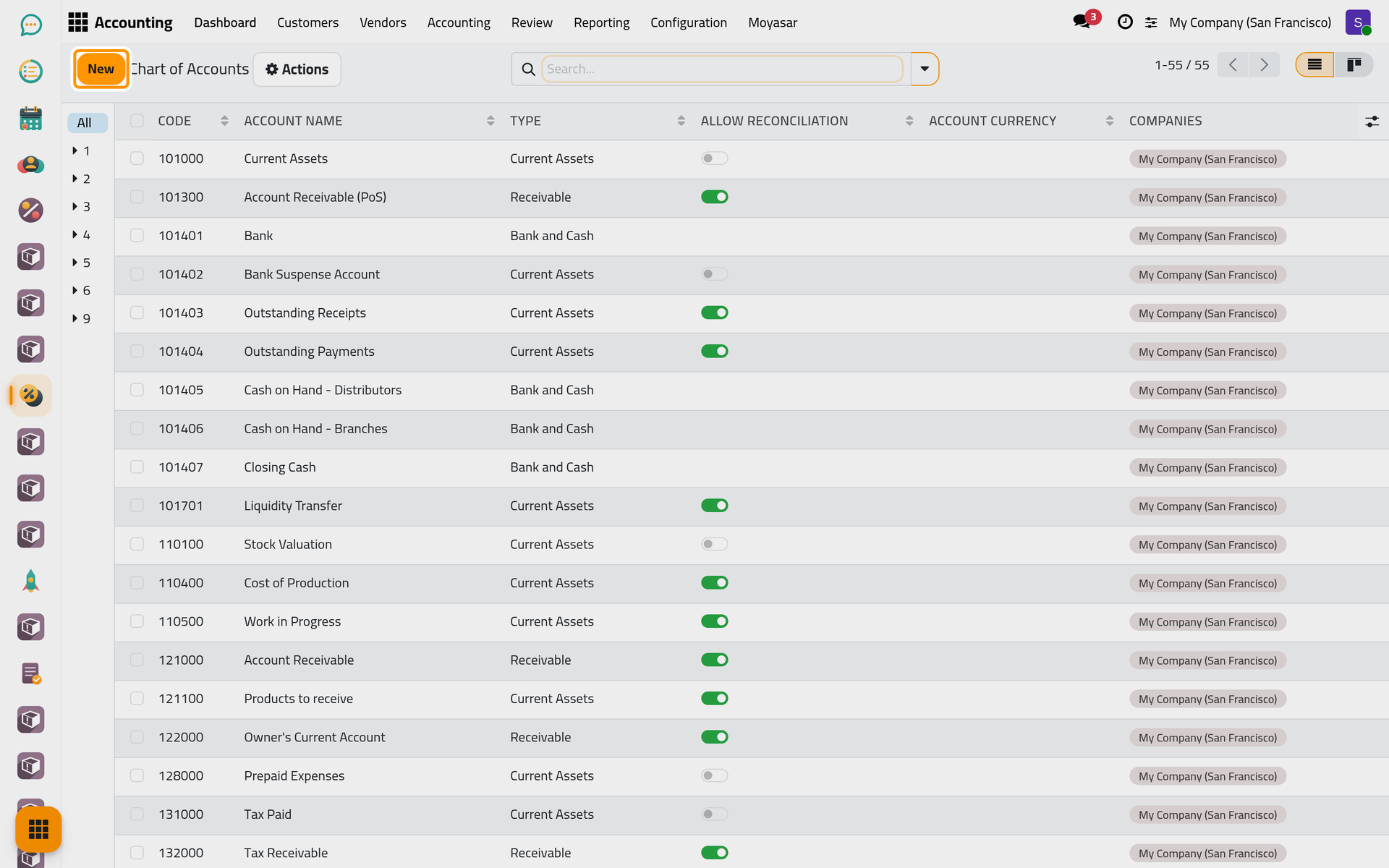Open the calendar app icon in sidebar
The width and height of the screenshot is (1389, 868).
click(x=30, y=118)
